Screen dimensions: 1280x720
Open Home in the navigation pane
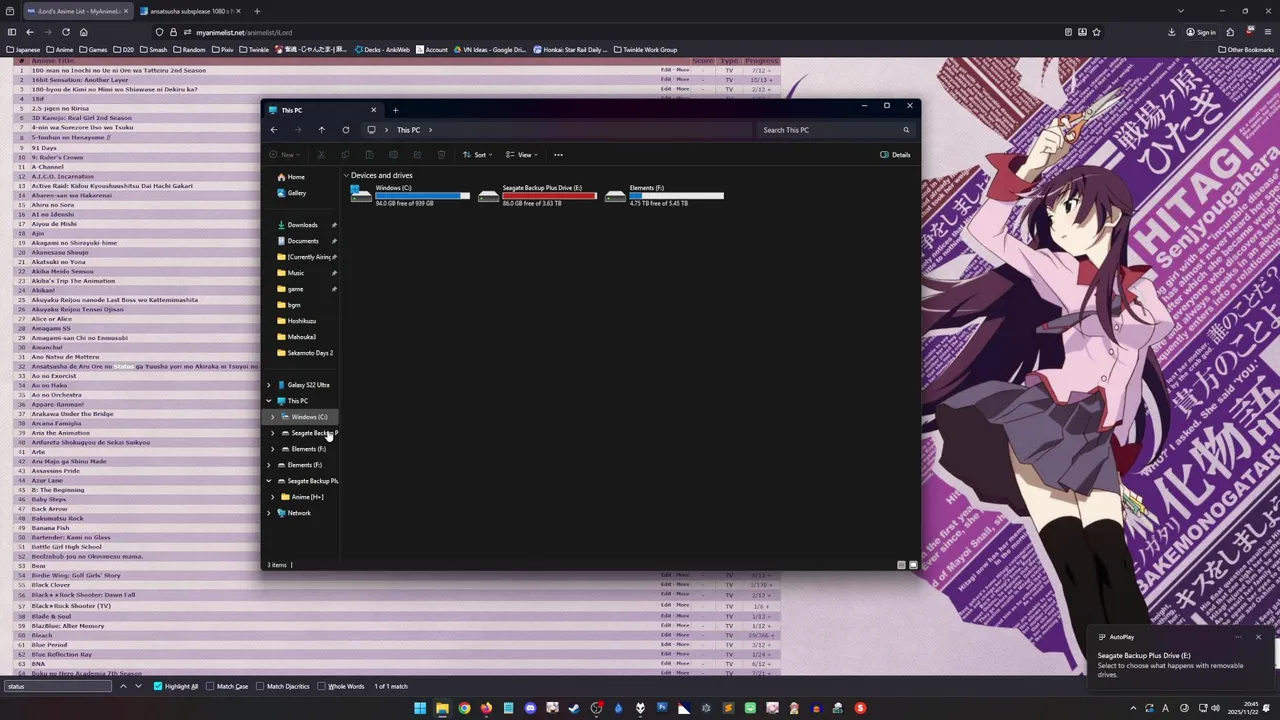pyautogui.click(x=291, y=177)
